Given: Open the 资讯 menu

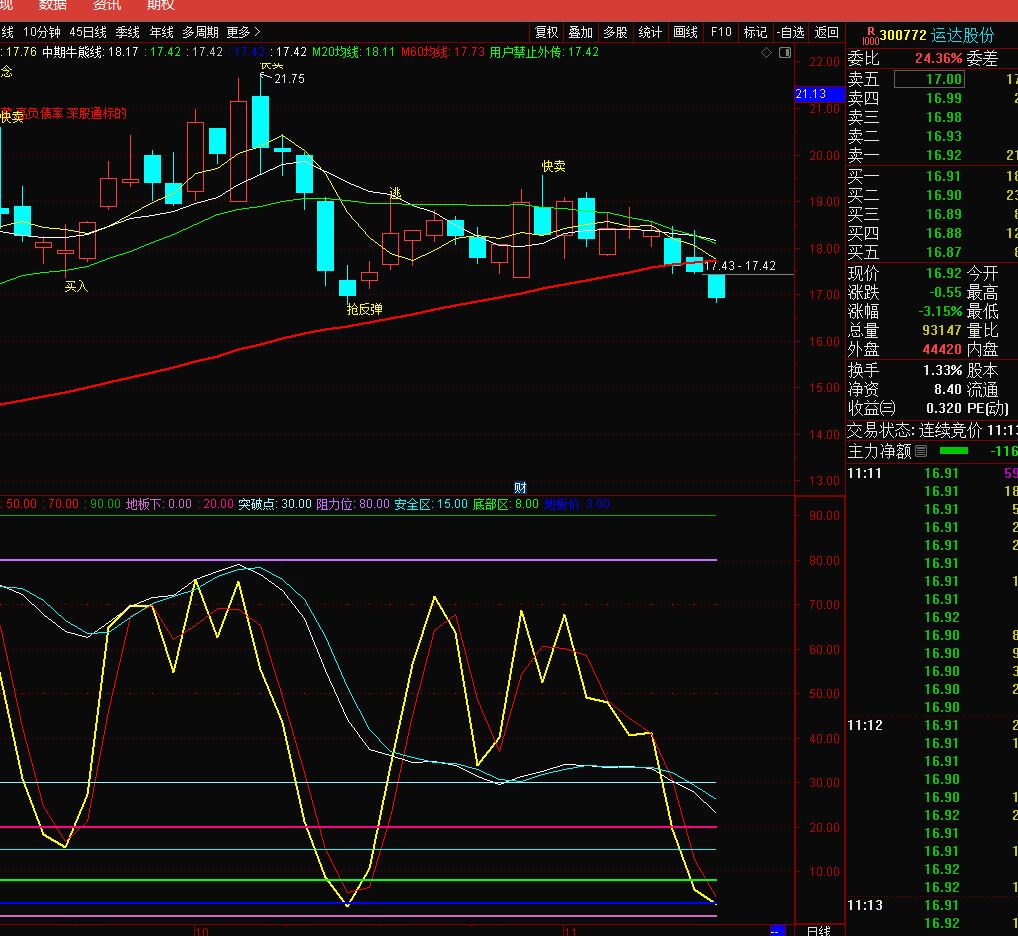Looking at the screenshot, I should 106,5.
